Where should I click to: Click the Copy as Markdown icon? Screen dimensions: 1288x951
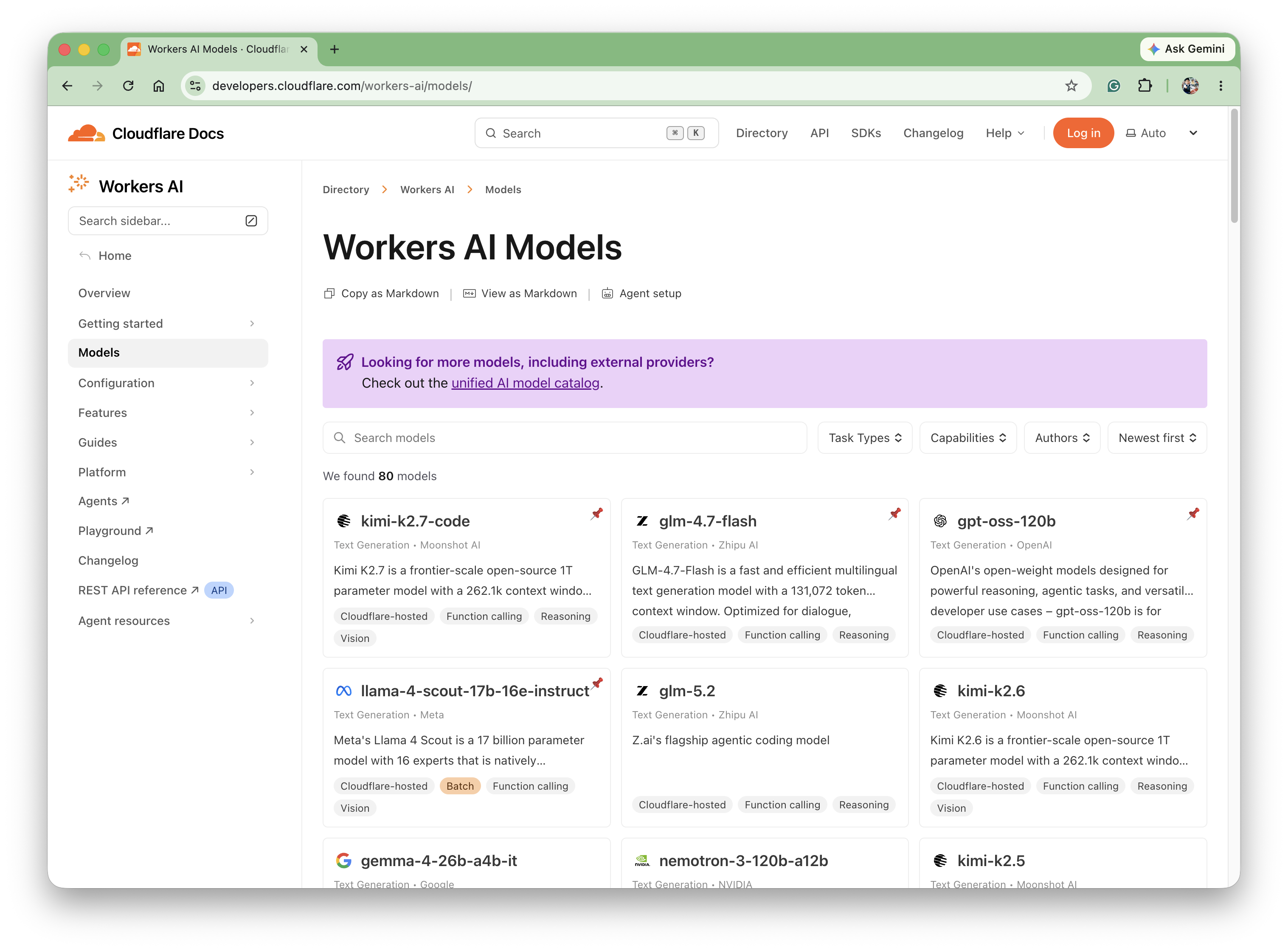point(329,294)
